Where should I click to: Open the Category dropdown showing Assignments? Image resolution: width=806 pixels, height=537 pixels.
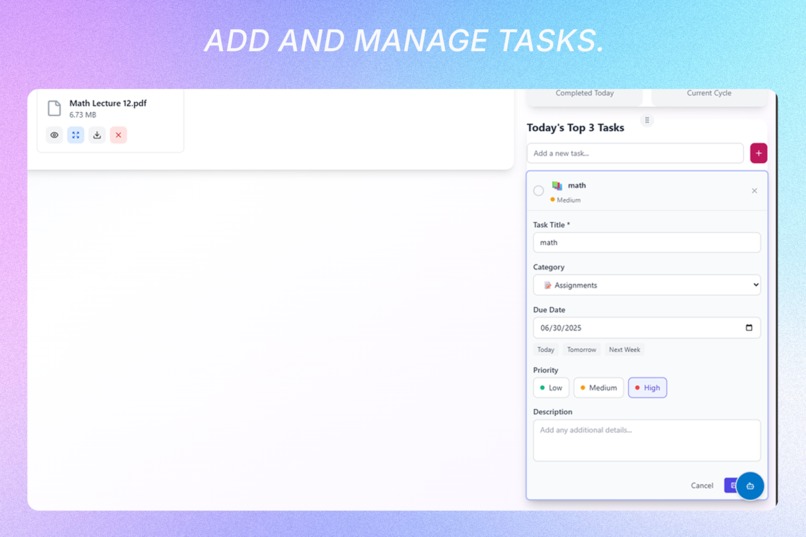(x=647, y=285)
